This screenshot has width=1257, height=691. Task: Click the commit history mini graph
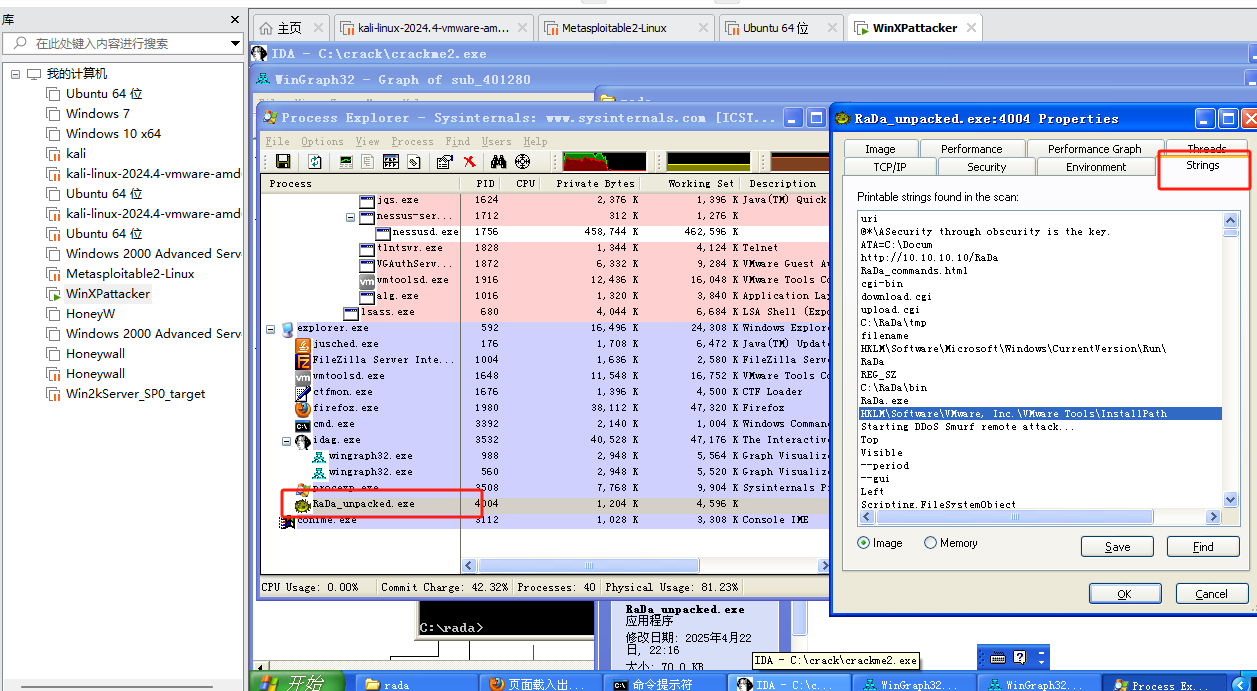[x=708, y=161]
